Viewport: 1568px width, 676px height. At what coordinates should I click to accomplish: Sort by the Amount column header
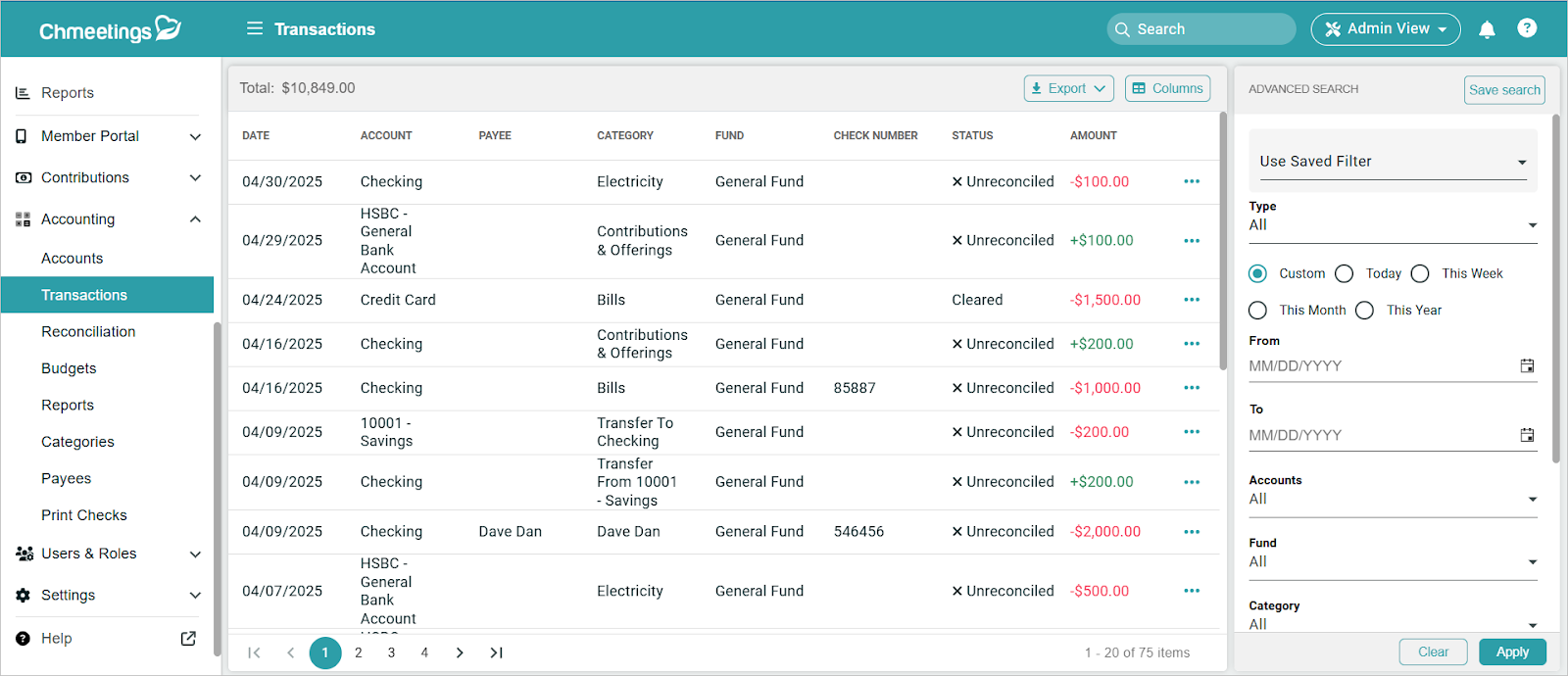pyautogui.click(x=1094, y=136)
